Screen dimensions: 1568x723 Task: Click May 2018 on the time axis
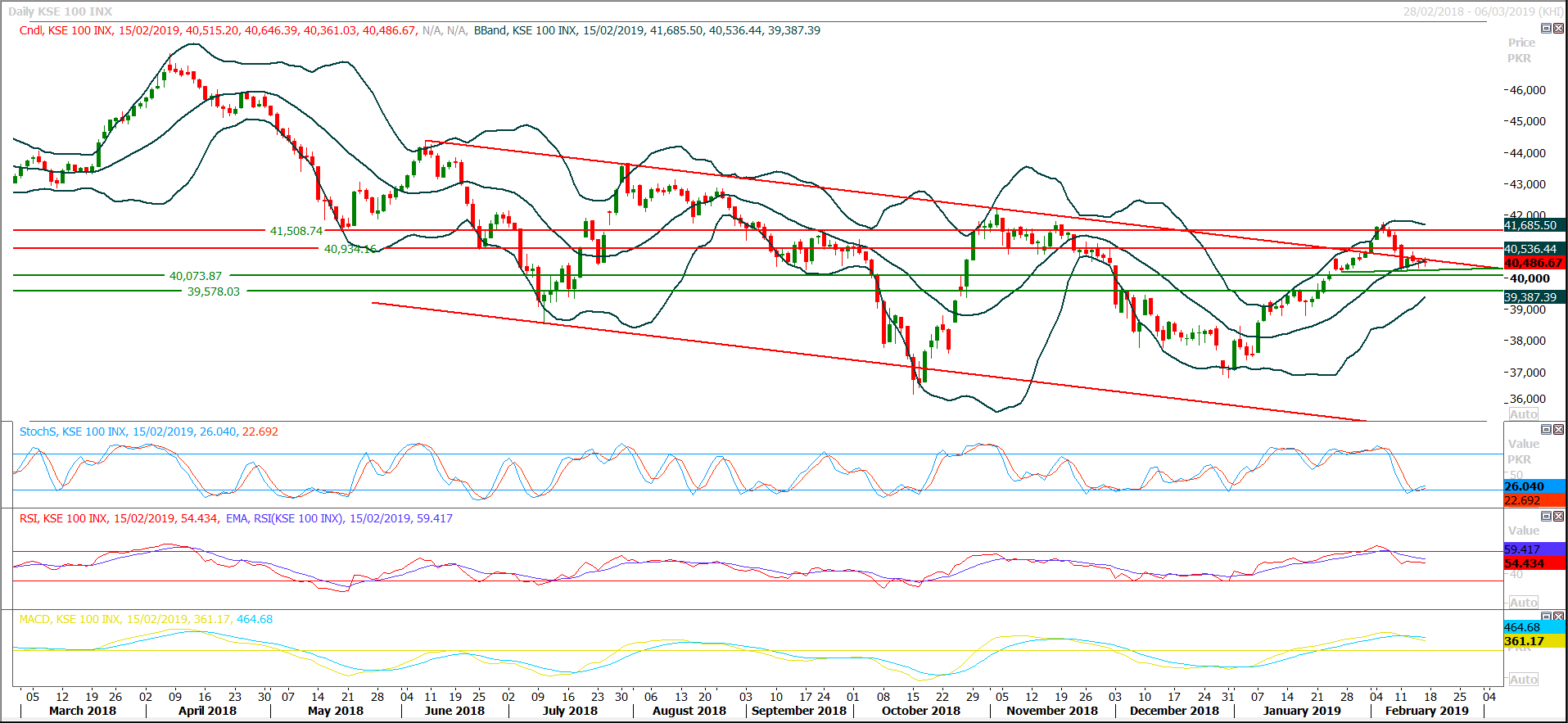pos(336,711)
